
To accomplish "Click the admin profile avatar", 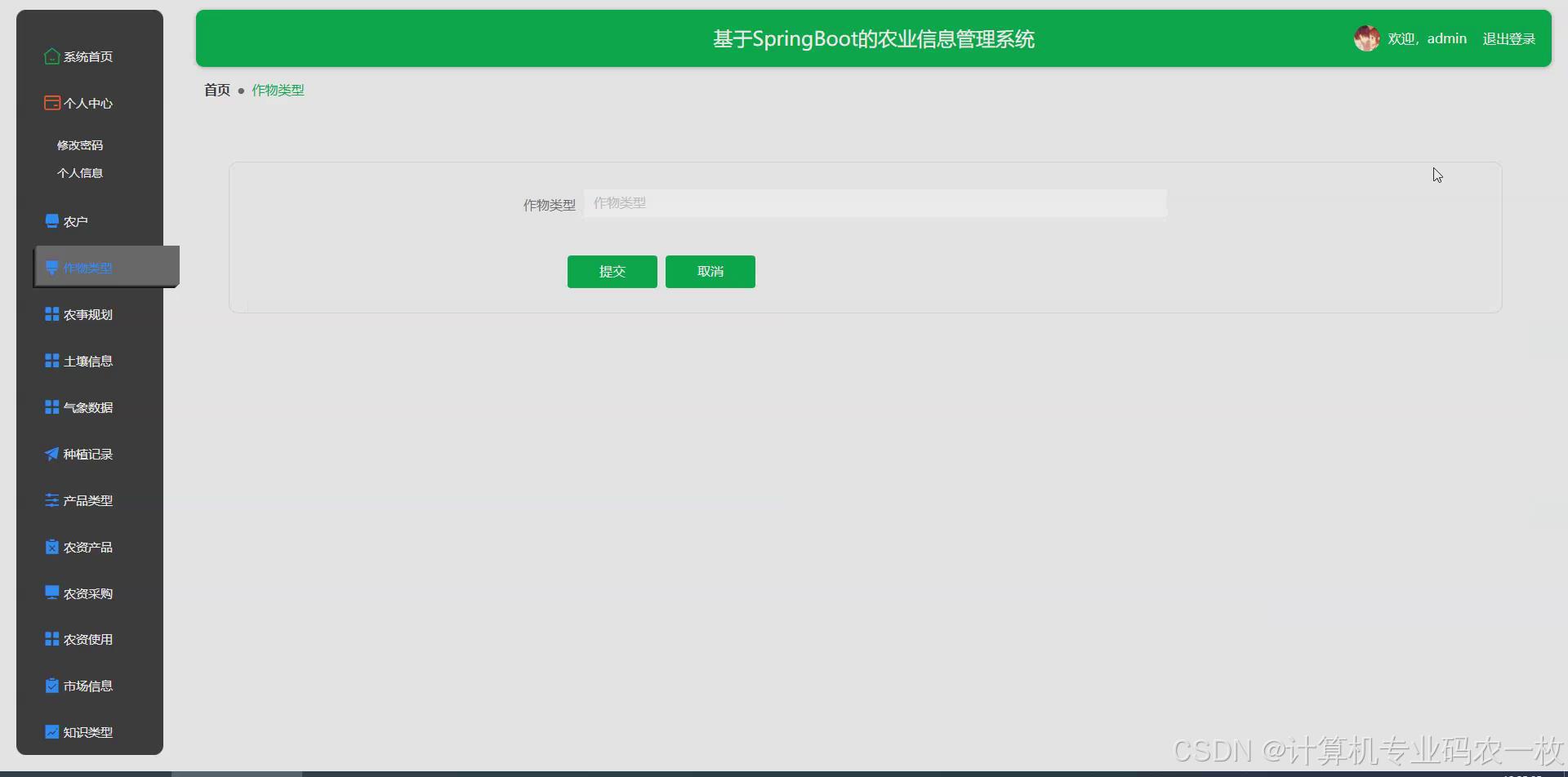I will point(1367,38).
